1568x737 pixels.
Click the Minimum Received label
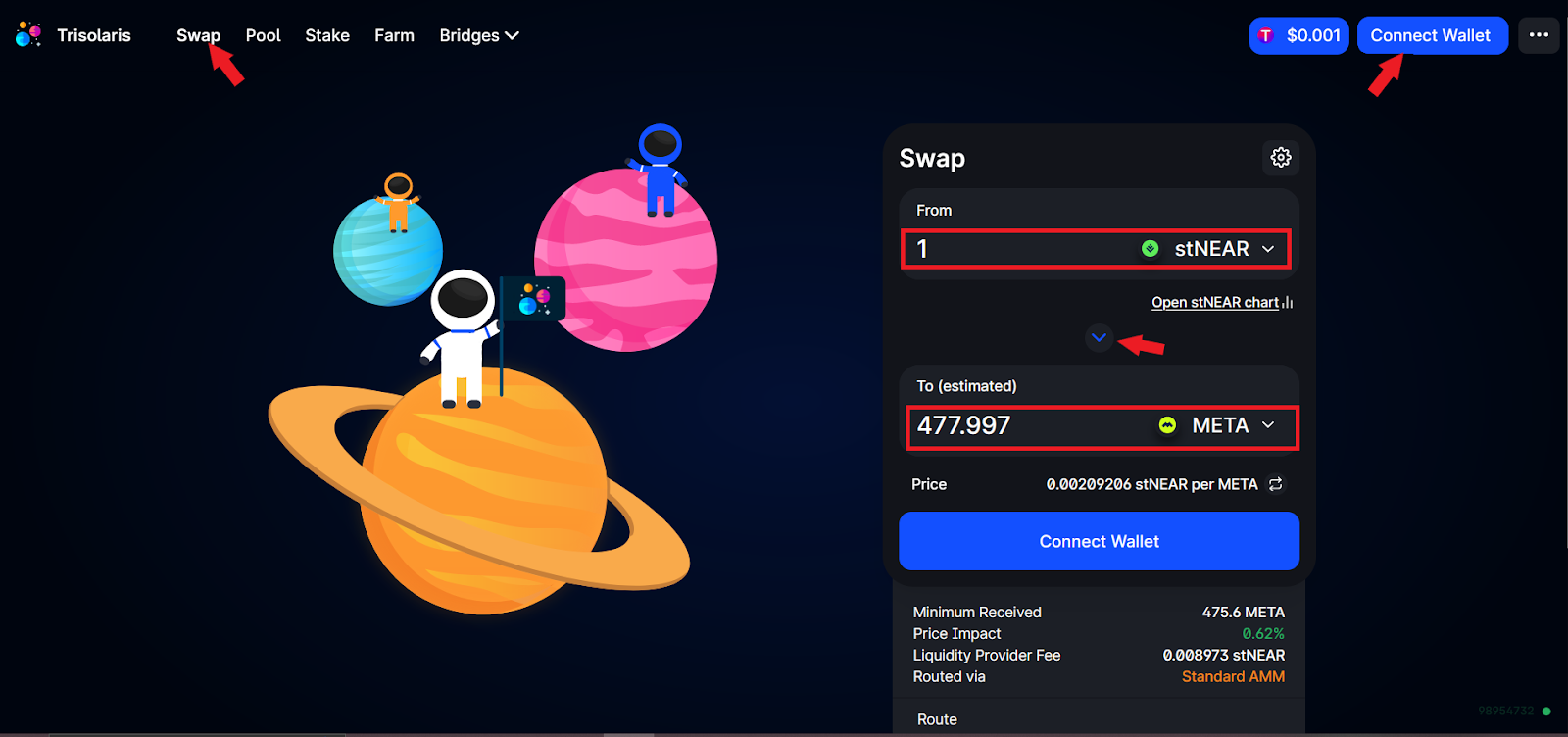[977, 612]
